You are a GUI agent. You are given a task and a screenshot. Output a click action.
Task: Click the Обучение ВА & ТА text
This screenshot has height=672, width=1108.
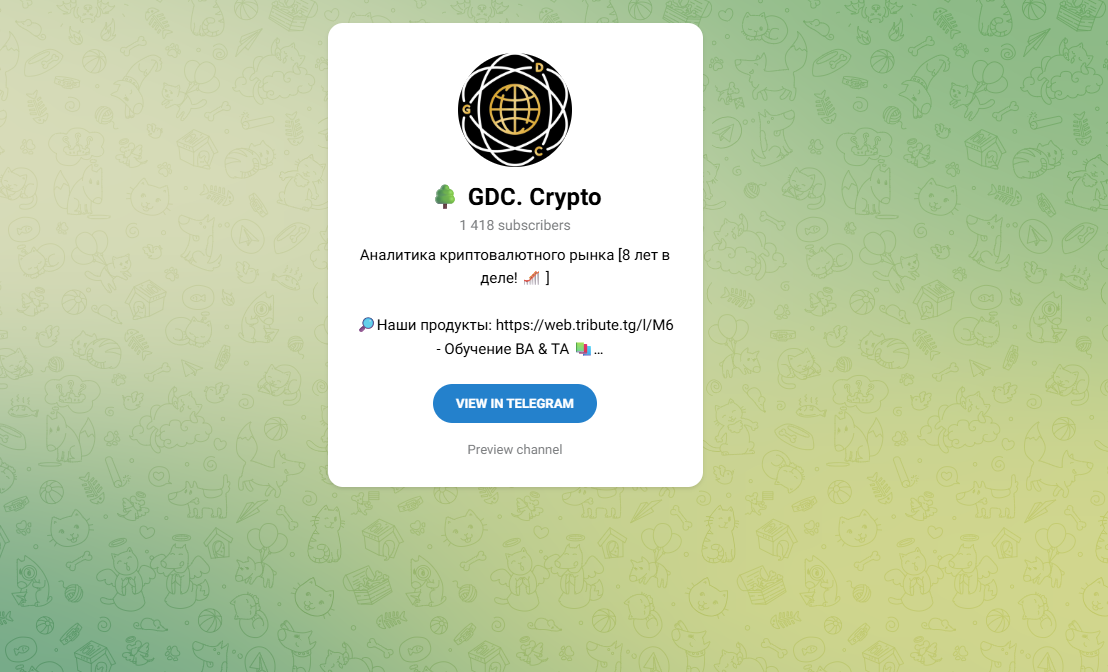[x=502, y=349]
